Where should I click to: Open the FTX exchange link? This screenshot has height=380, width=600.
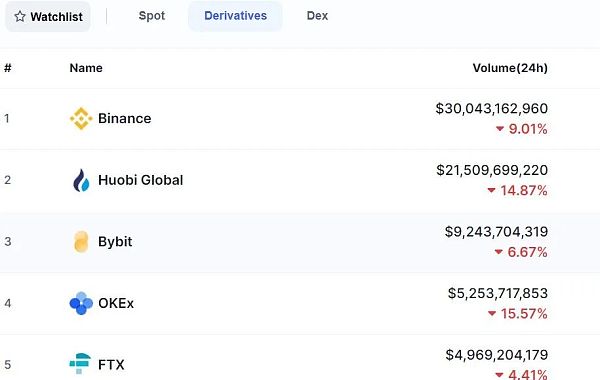[x=111, y=365]
